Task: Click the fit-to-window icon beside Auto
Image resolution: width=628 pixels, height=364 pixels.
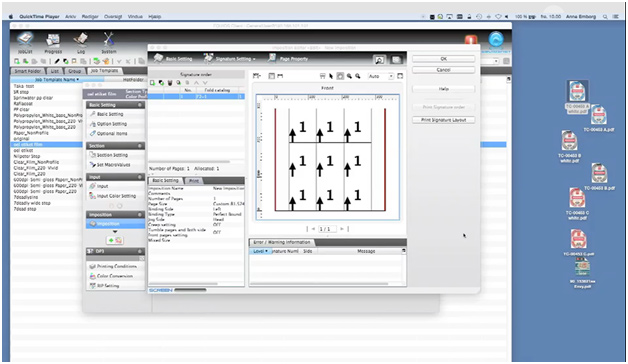Action: click(400, 76)
